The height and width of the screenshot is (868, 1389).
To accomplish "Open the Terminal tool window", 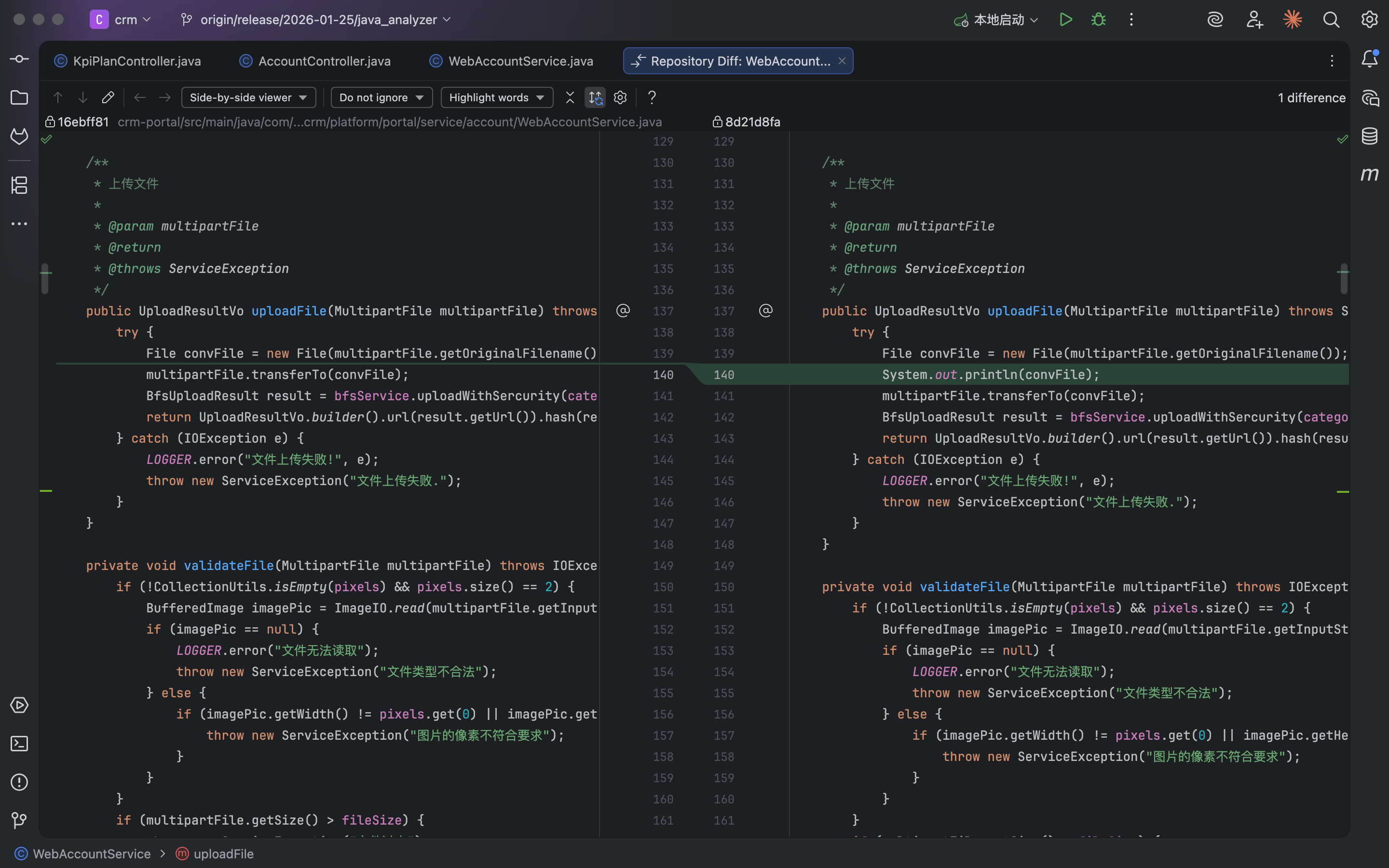I will tap(19, 744).
